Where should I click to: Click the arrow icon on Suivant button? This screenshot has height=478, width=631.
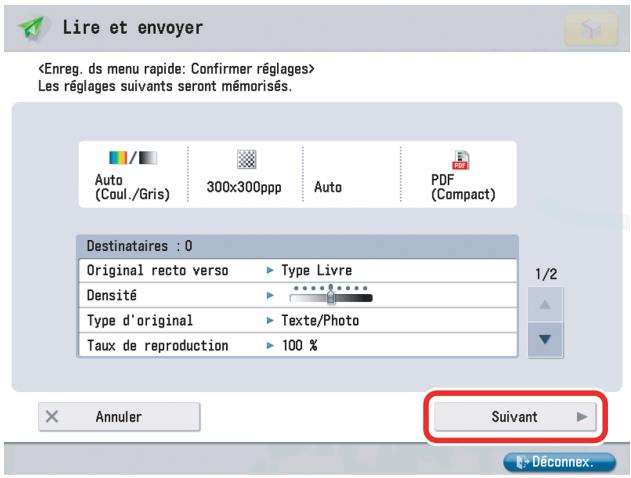tap(582, 416)
